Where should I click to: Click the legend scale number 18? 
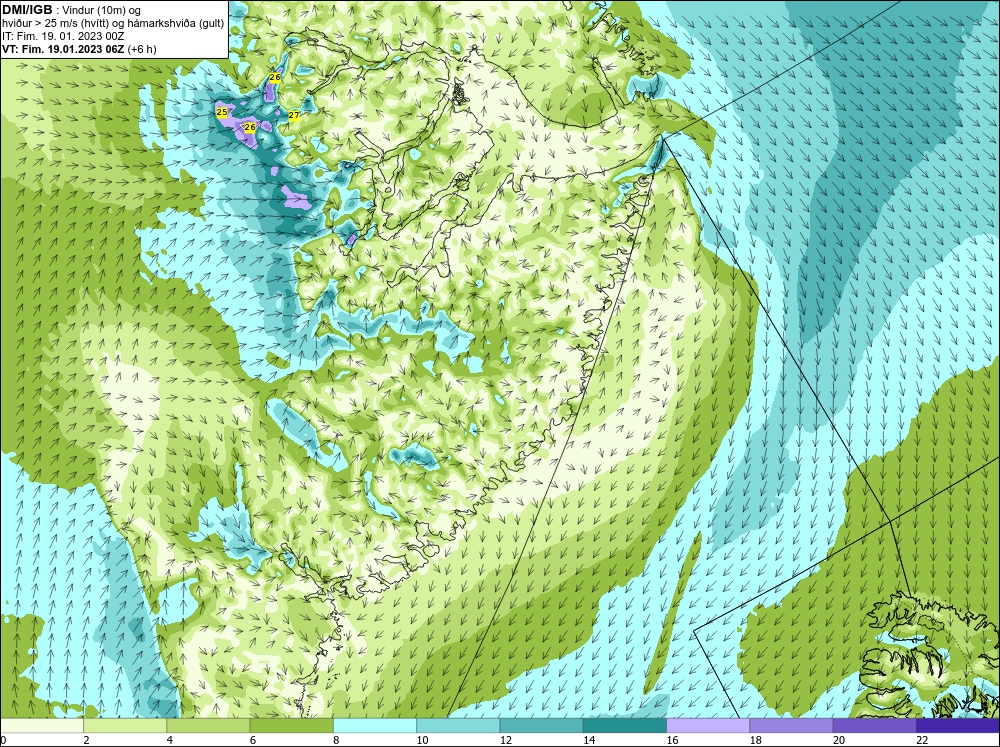pos(756,740)
